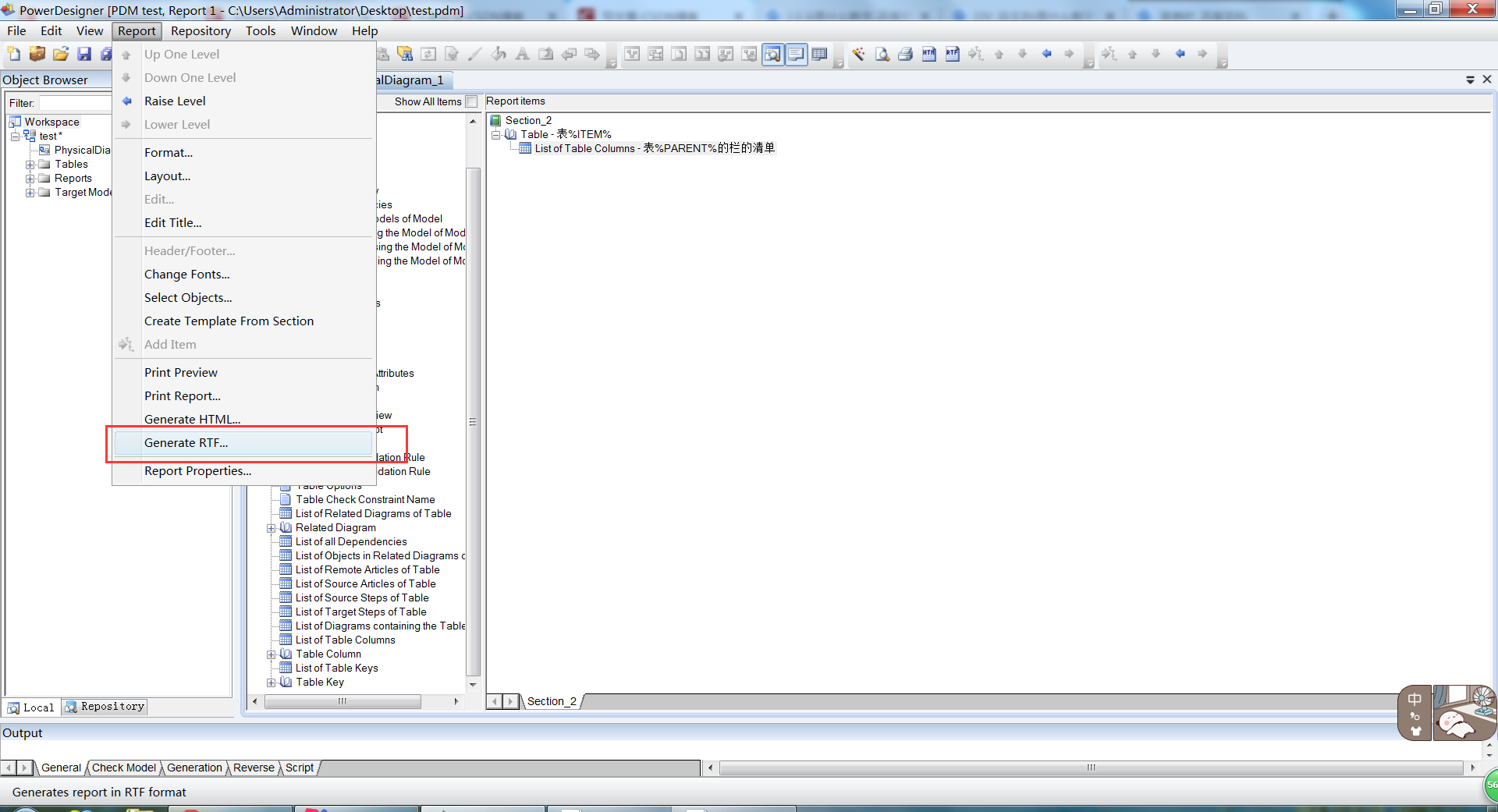Image resolution: width=1498 pixels, height=812 pixels.
Task: Click the Open folder toolbar icon
Action: click(61, 54)
